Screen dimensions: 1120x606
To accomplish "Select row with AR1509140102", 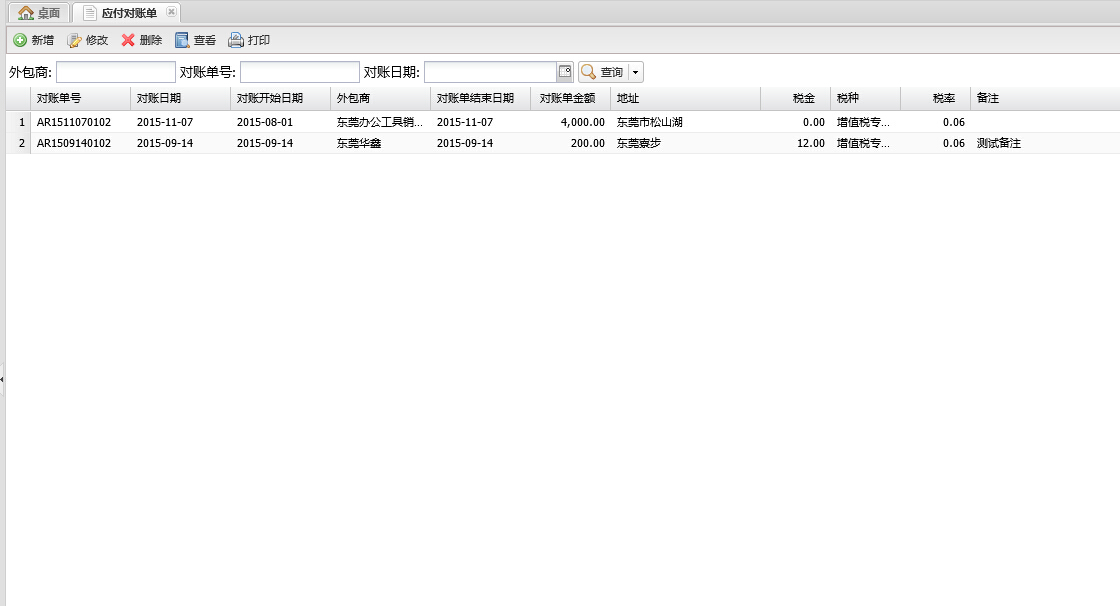I will (74, 143).
